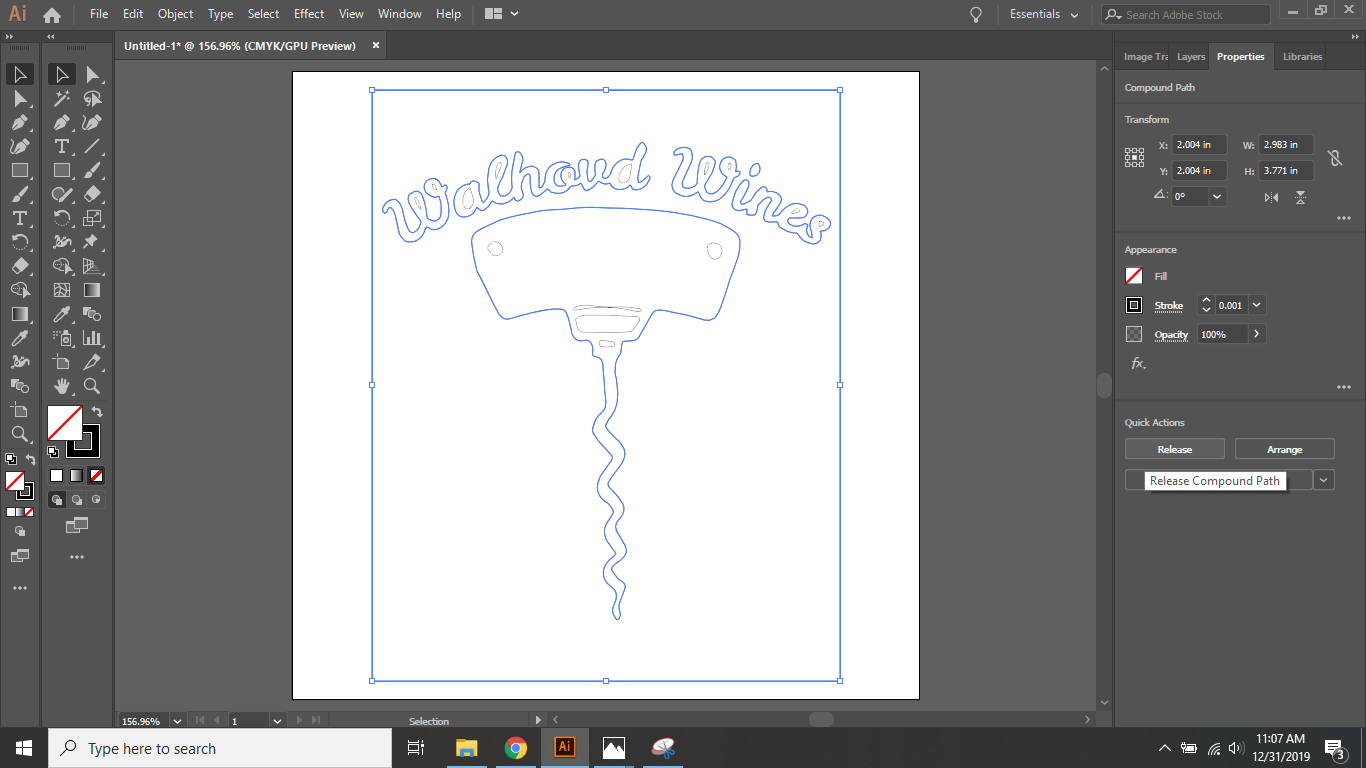Open the fx effects menu in Appearance

pyautogui.click(x=1138, y=364)
